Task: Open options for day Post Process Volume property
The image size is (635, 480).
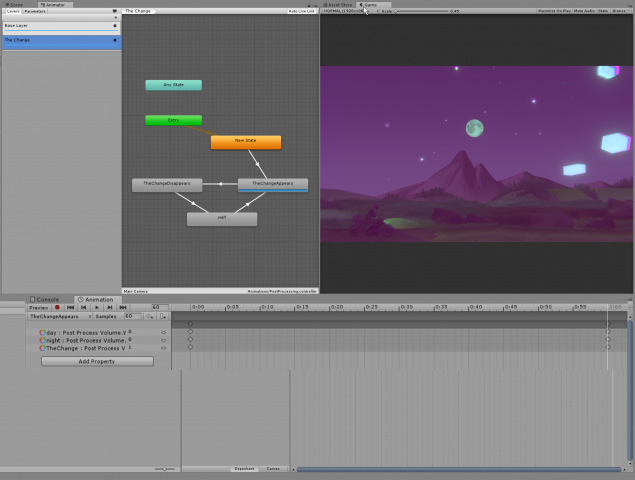Action: [x=163, y=332]
